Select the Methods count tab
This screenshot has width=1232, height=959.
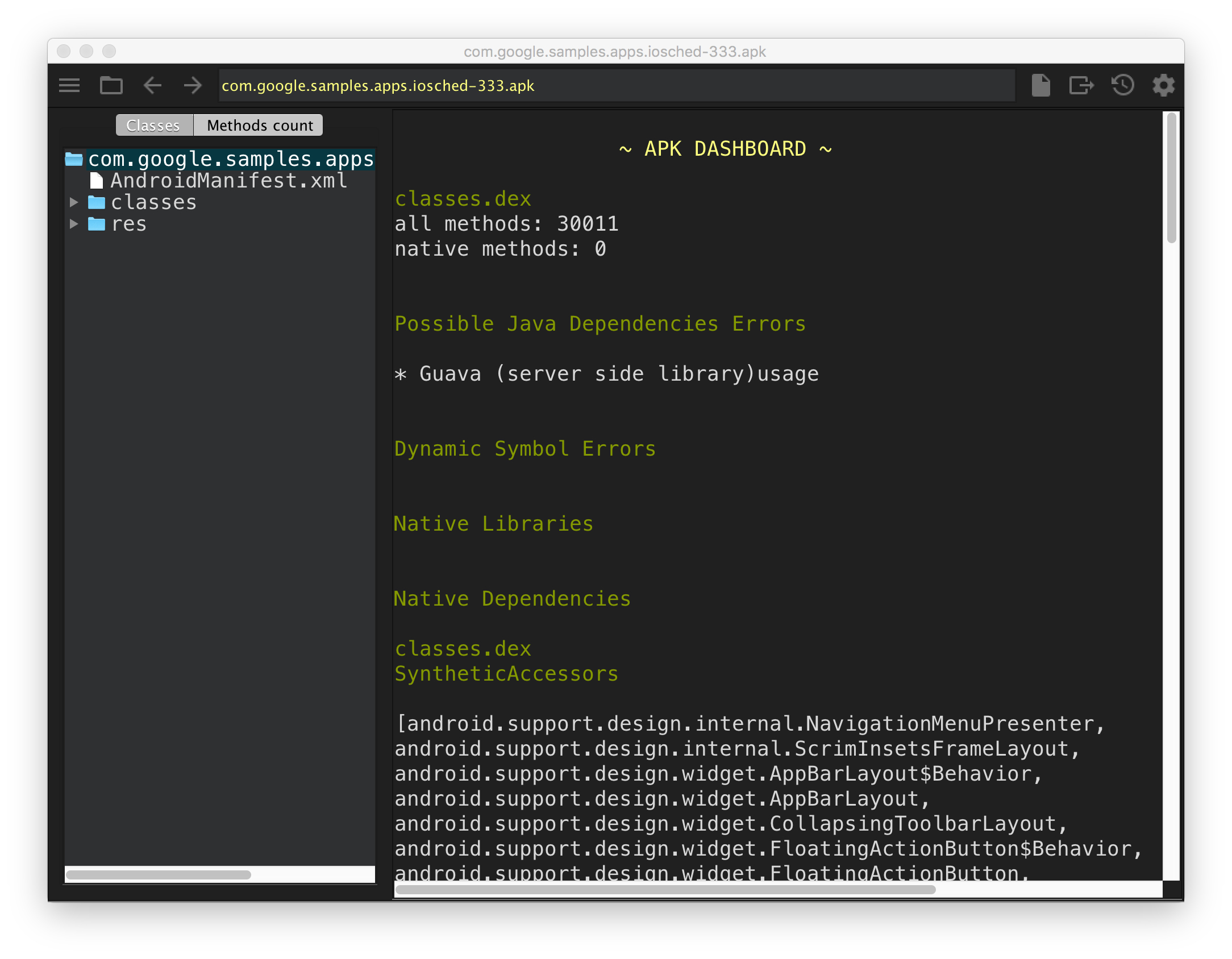(259, 124)
